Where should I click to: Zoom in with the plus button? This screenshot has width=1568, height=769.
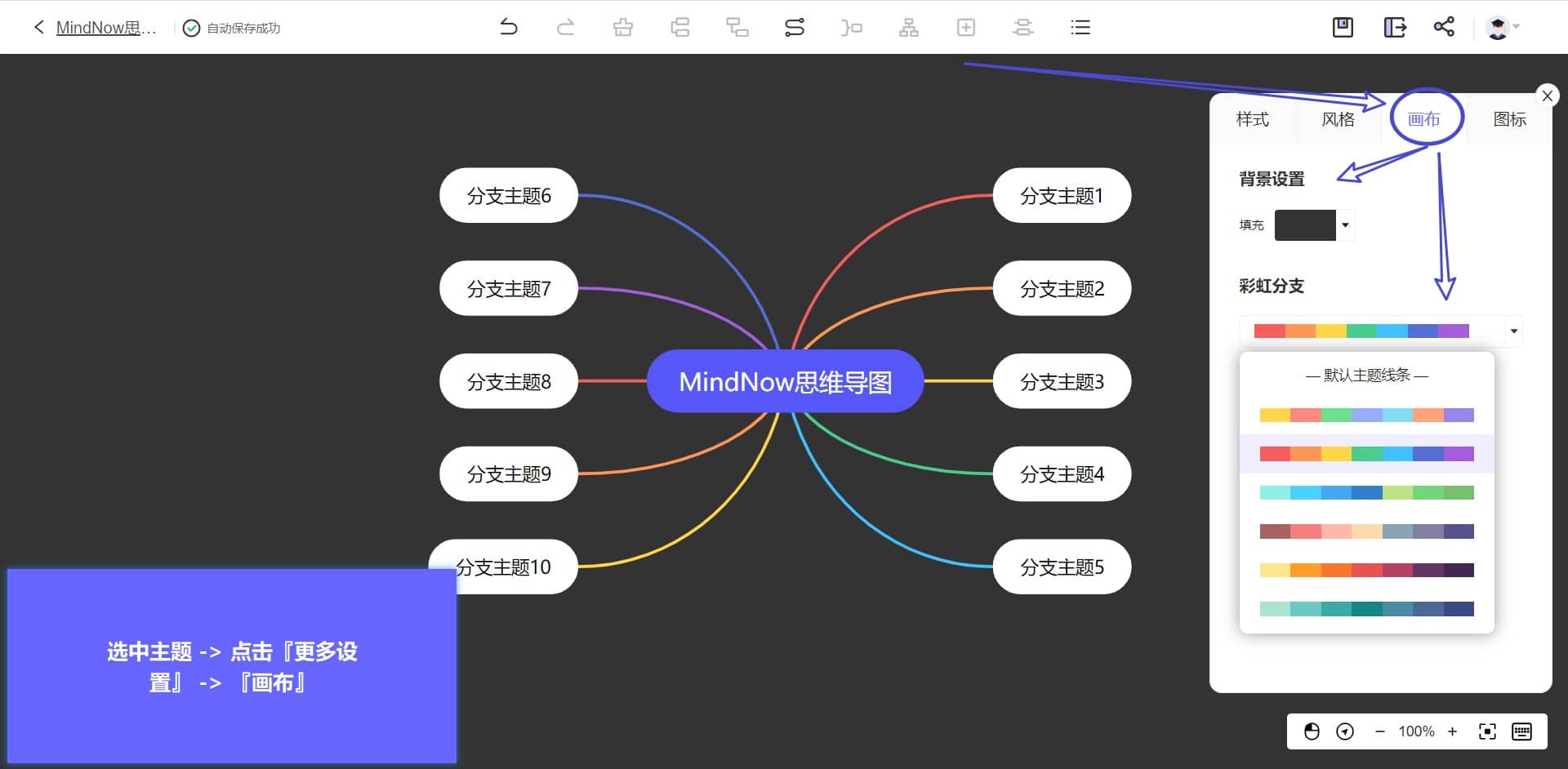pyautogui.click(x=1452, y=731)
